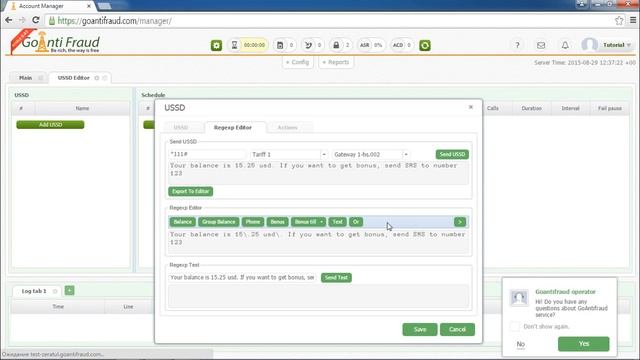Expand the Reports panel
The image size is (640, 360).
click(336, 62)
